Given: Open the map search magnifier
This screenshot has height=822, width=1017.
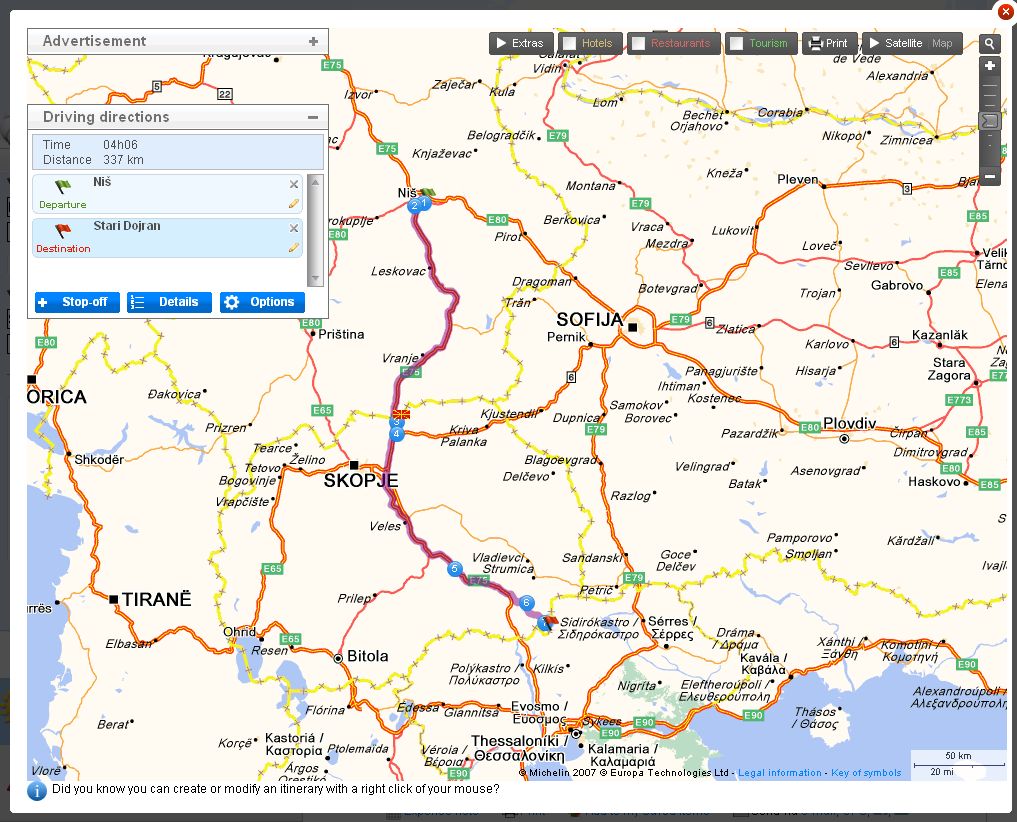Looking at the screenshot, I should pos(989,43).
